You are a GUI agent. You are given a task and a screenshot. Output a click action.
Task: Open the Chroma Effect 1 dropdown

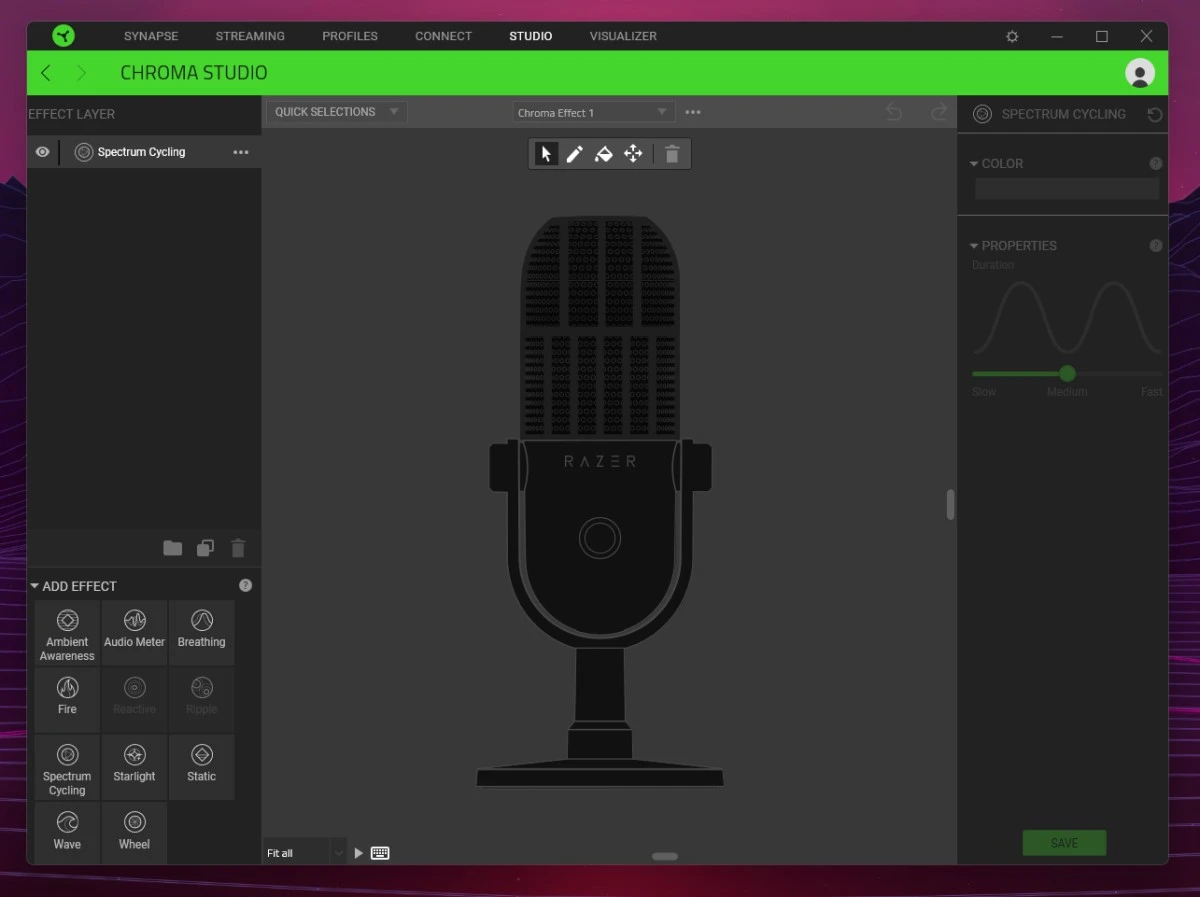pos(593,113)
